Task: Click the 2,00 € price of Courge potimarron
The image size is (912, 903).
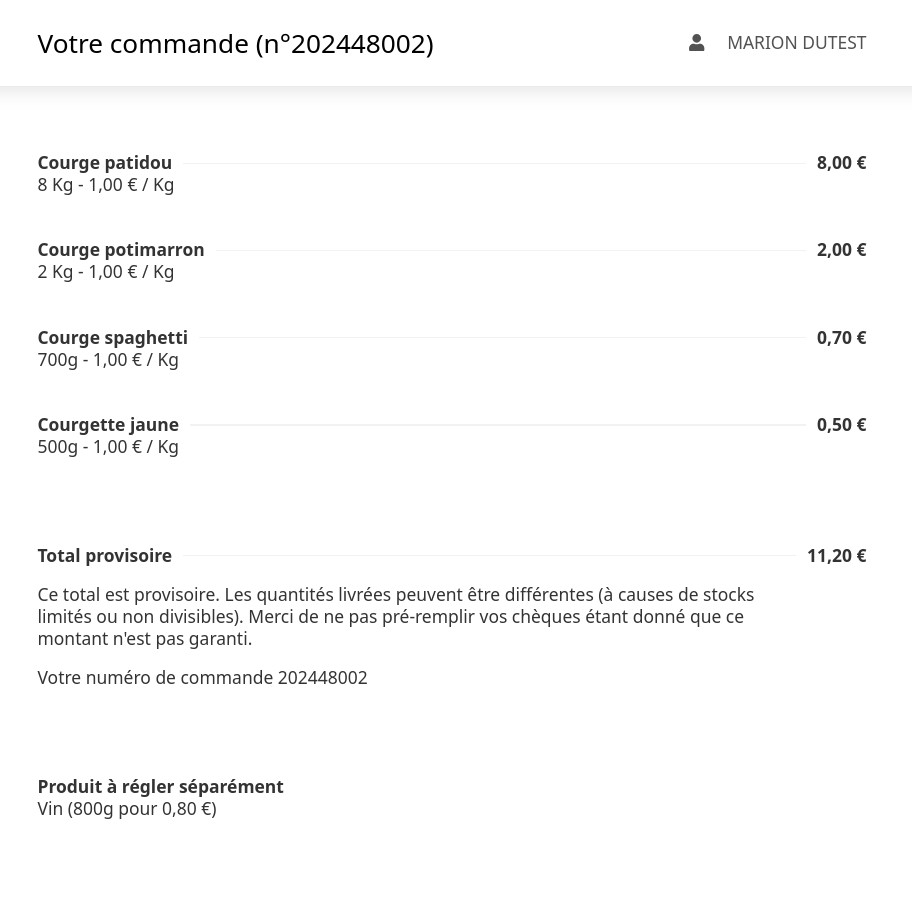Action: pyautogui.click(x=841, y=249)
